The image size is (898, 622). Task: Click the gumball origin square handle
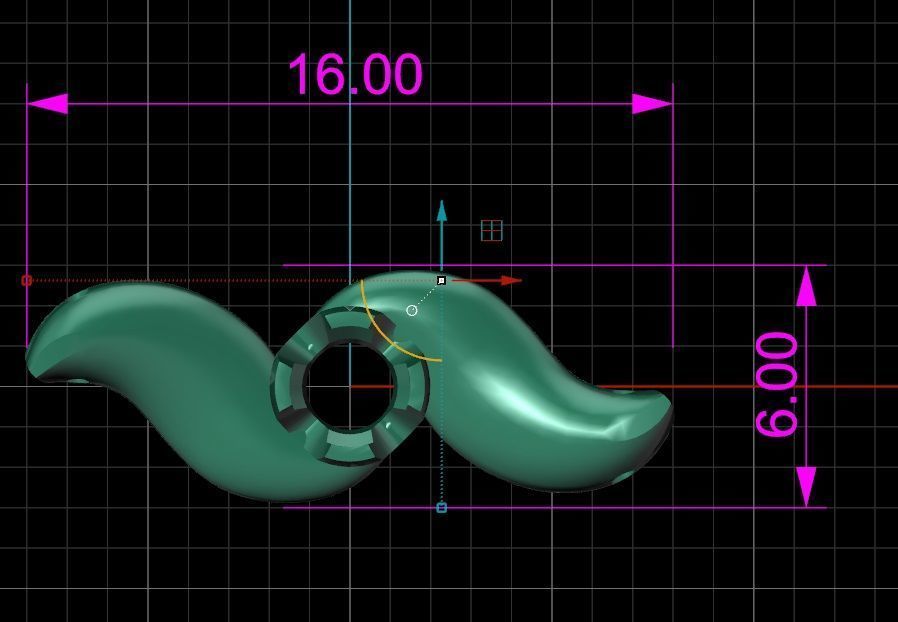click(442, 281)
